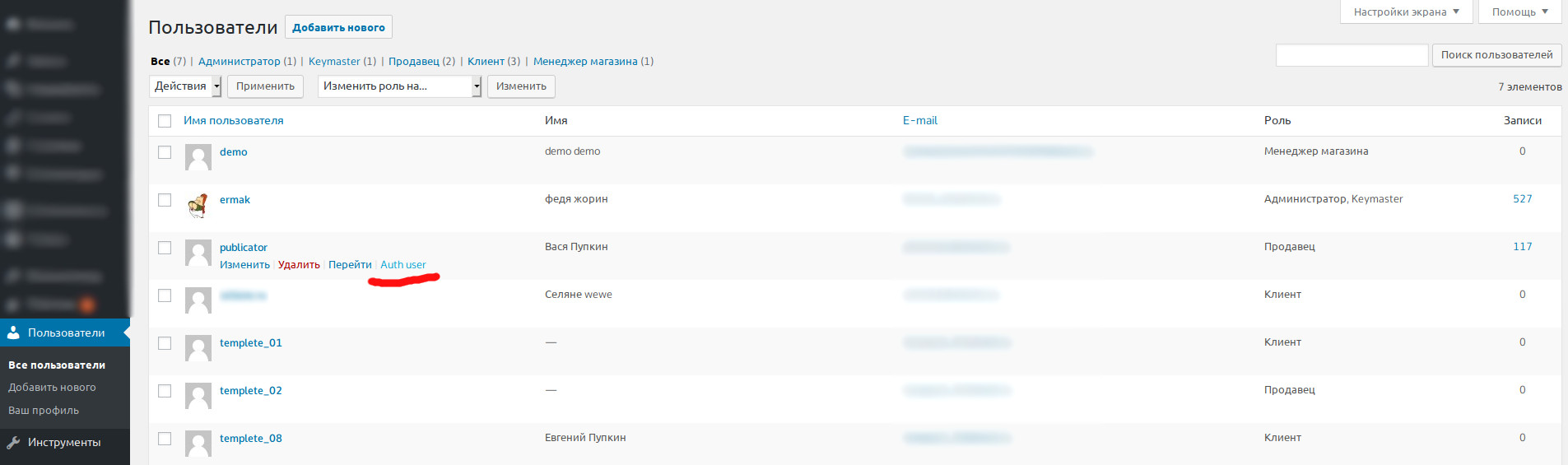Open publicator username link
Image resolution: width=1568 pixels, height=465 pixels.
tap(244, 248)
